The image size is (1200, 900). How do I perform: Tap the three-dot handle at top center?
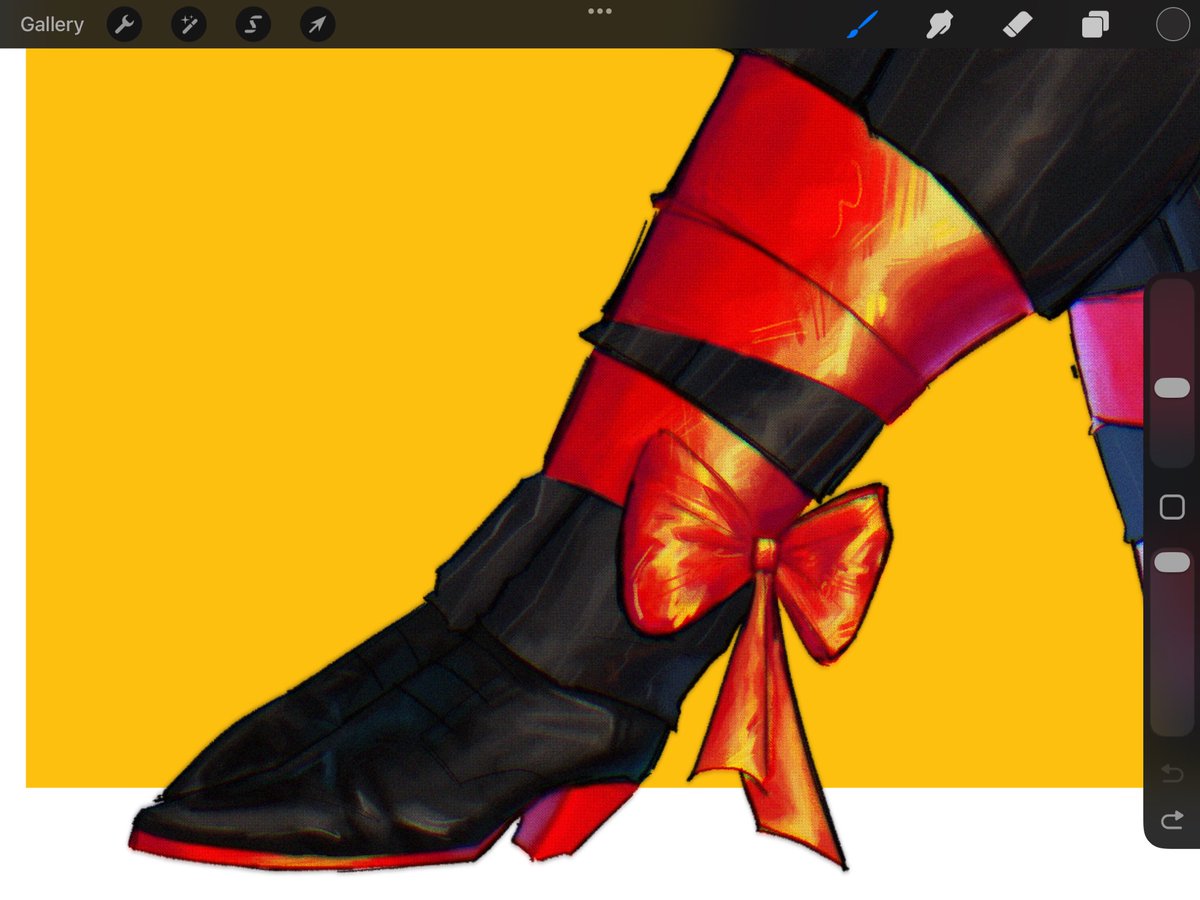click(600, 11)
